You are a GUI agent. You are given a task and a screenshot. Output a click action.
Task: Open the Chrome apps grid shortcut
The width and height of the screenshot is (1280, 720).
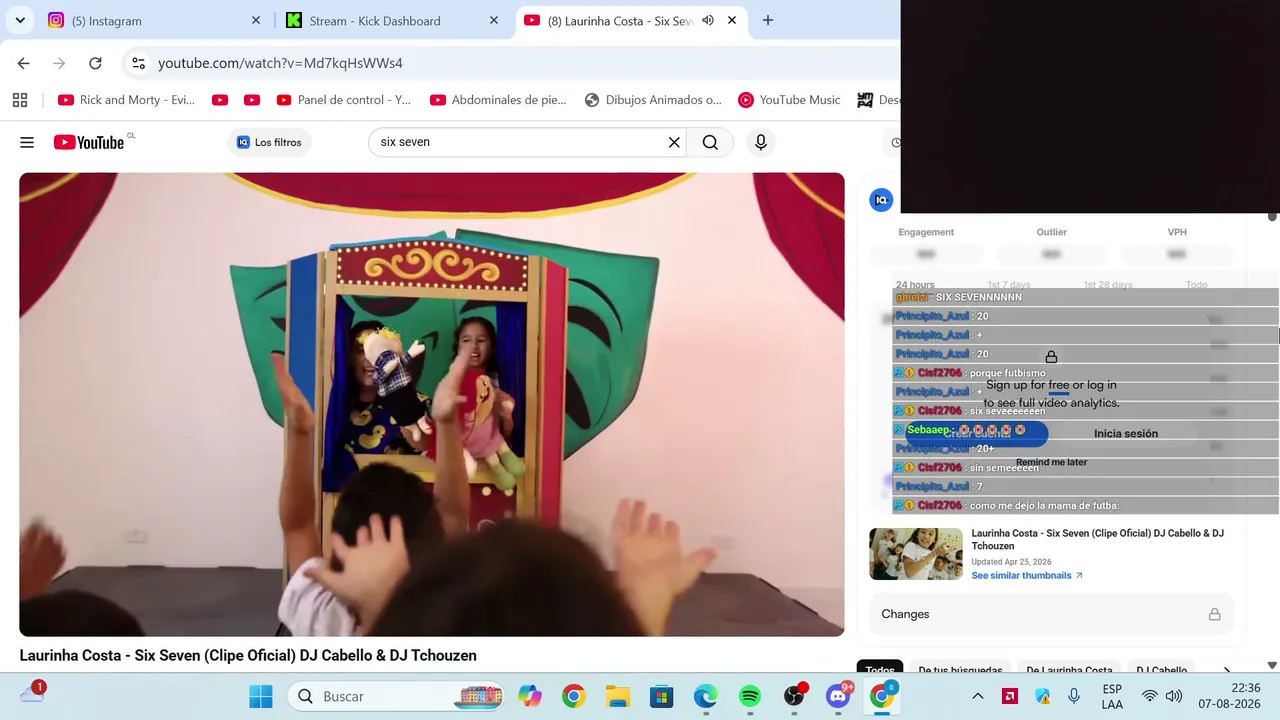tap(20, 100)
